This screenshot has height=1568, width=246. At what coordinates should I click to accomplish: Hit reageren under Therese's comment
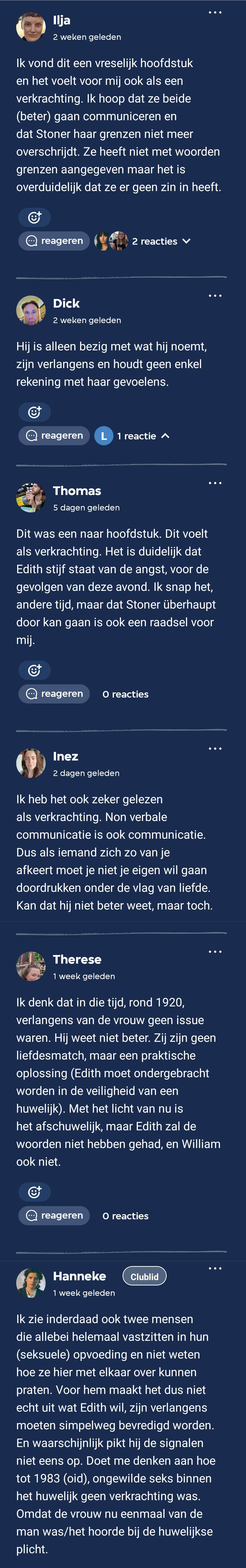pyautogui.click(x=54, y=1216)
